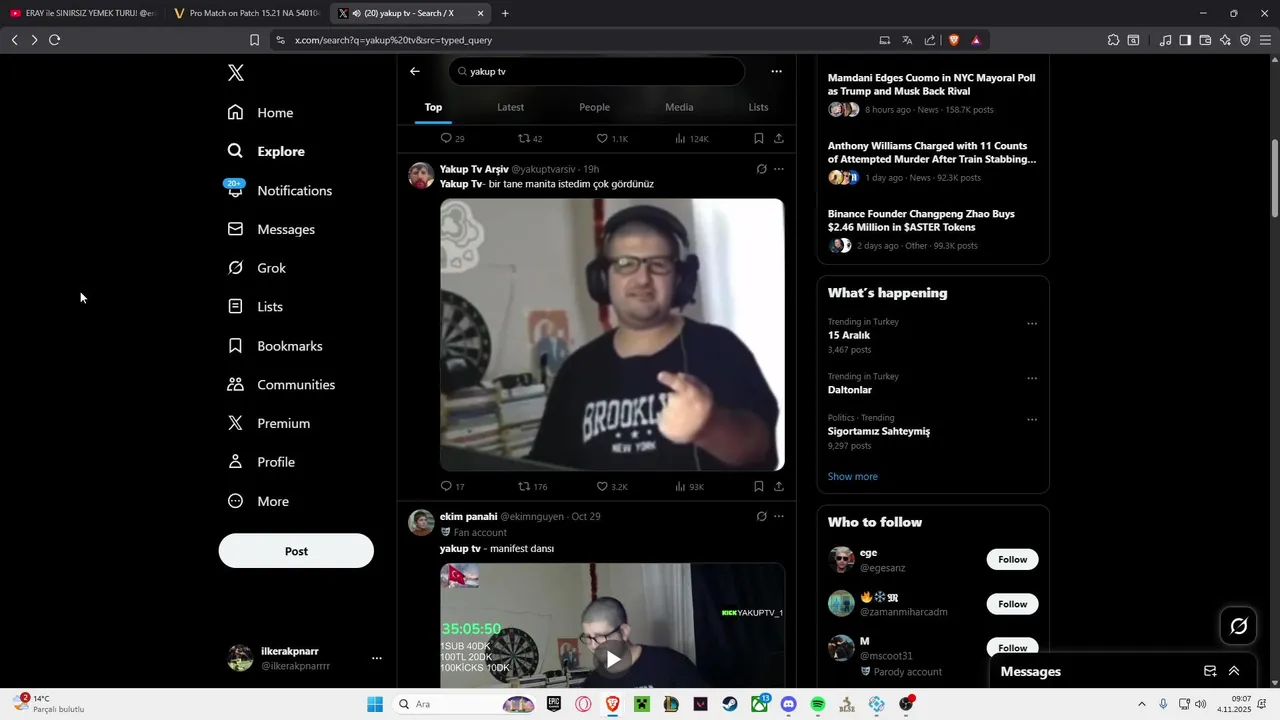Click the Brave Shields icon
Screen dimensions: 1280x720
(x=954, y=40)
